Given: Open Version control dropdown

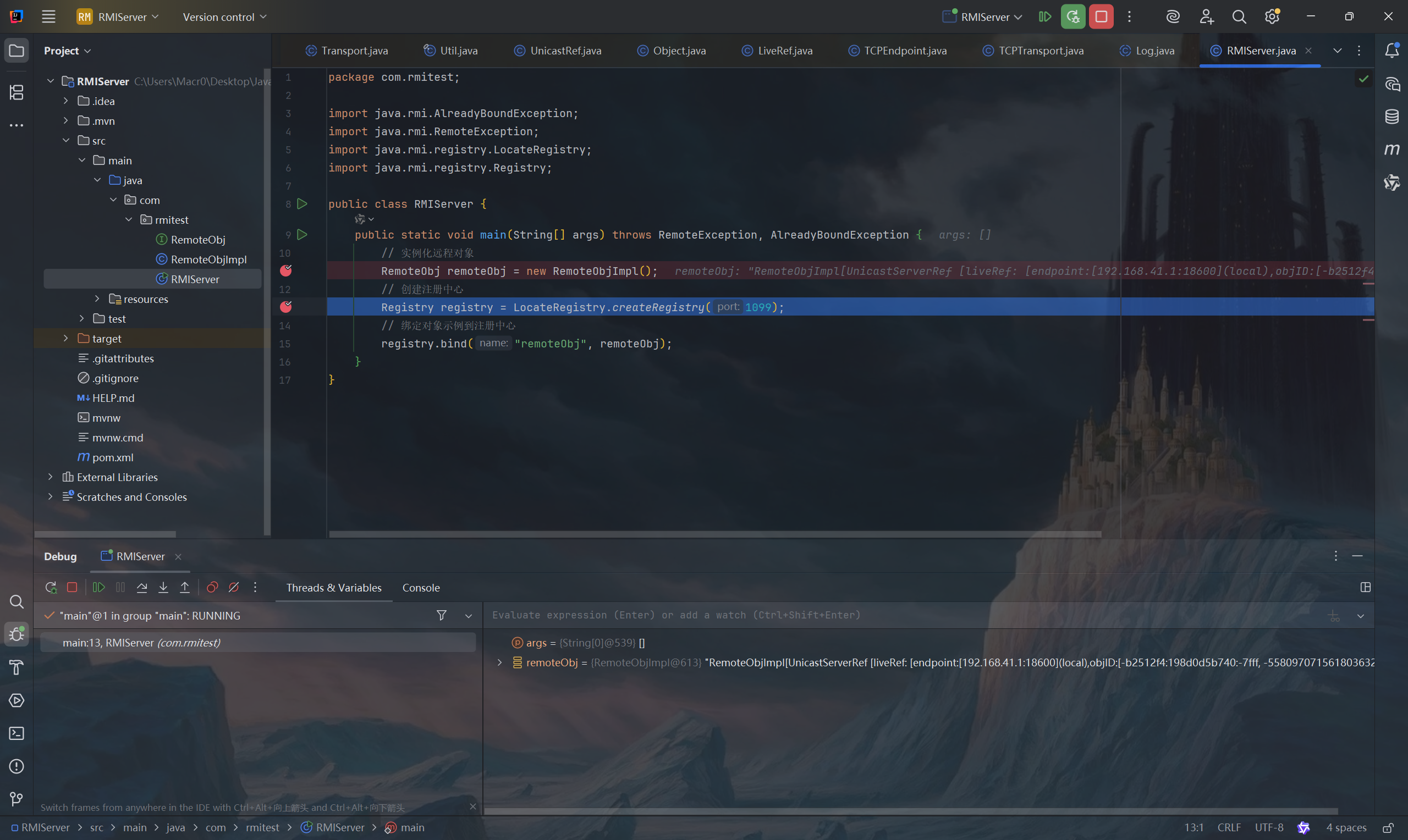Looking at the screenshot, I should click(224, 16).
